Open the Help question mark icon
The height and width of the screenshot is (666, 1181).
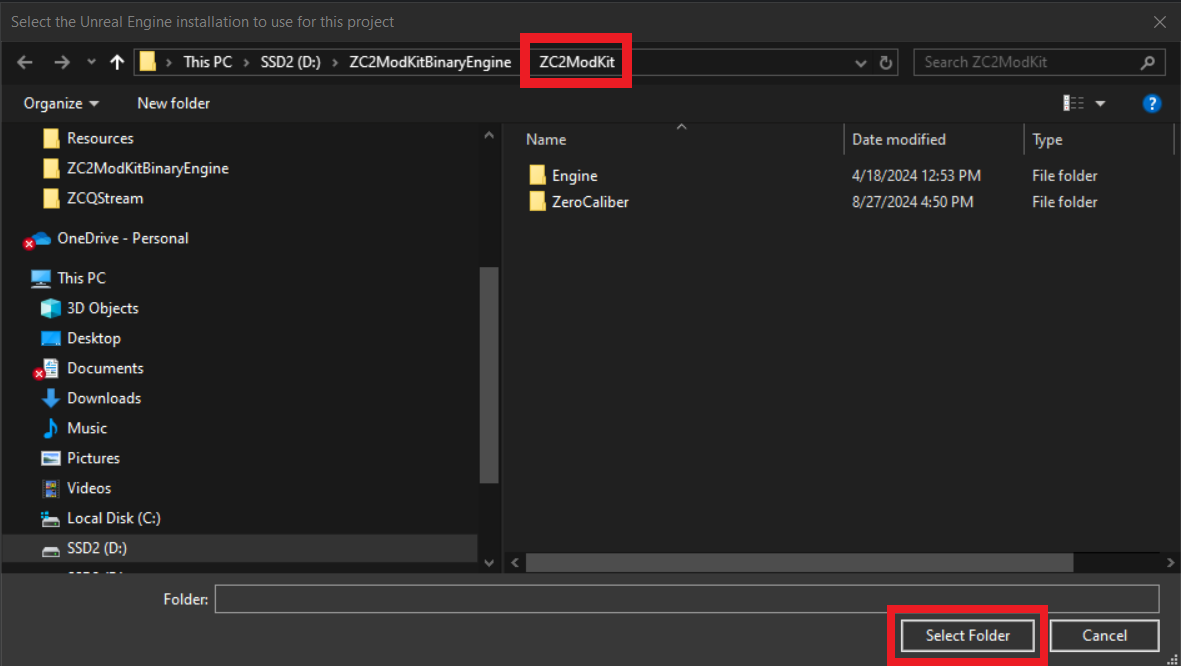pos(1151,103)
